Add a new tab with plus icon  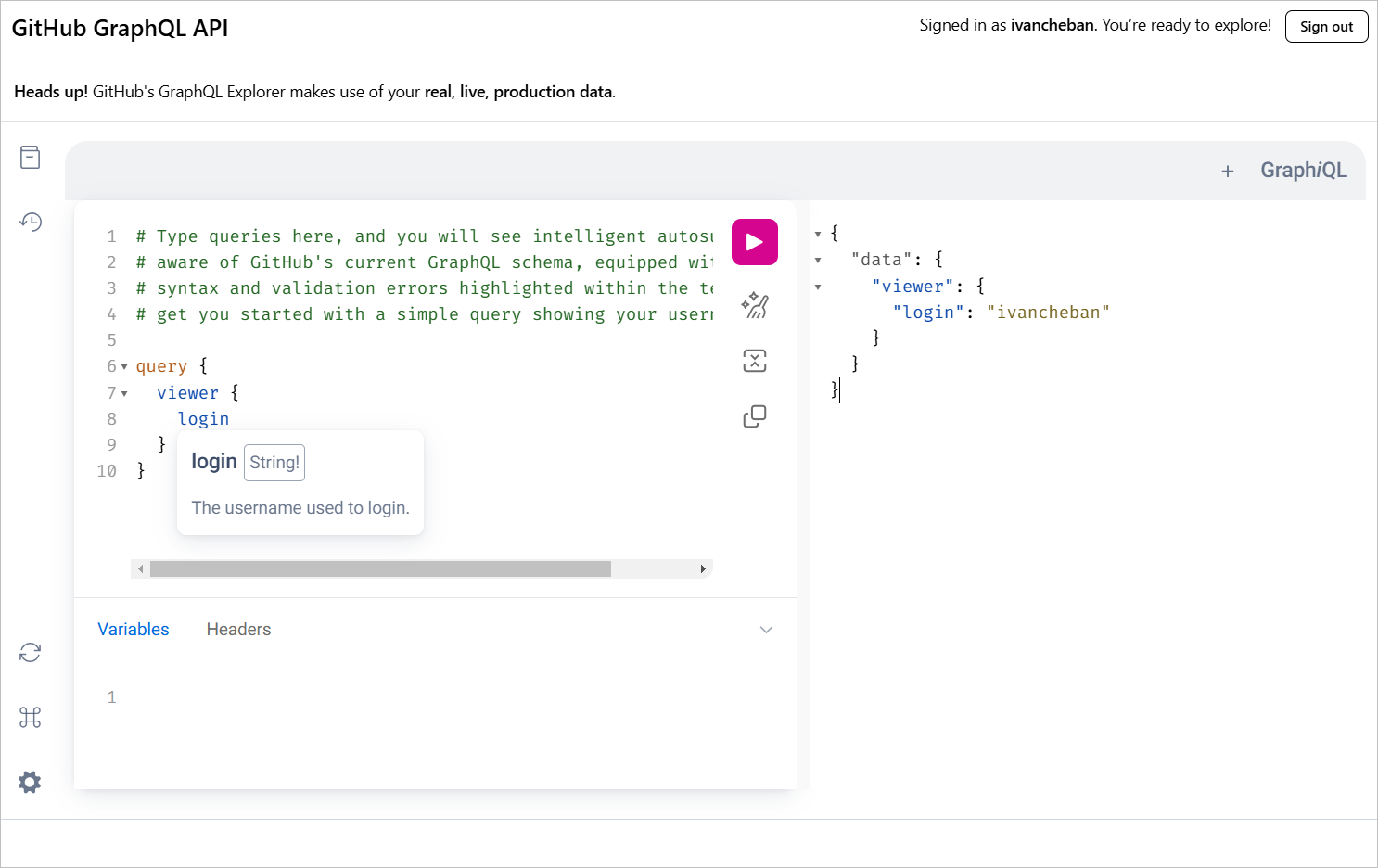pyautogui.click(x=1227, y=172)
